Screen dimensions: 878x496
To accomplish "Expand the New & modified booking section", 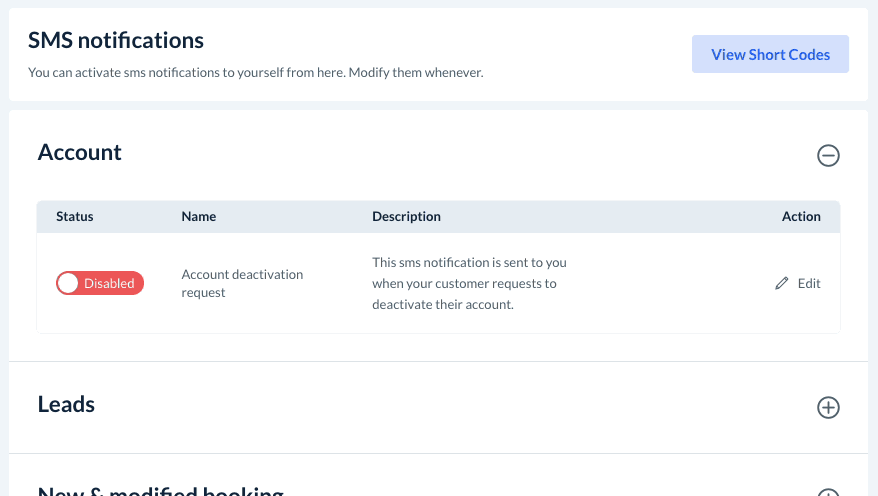I will point(828,492).
